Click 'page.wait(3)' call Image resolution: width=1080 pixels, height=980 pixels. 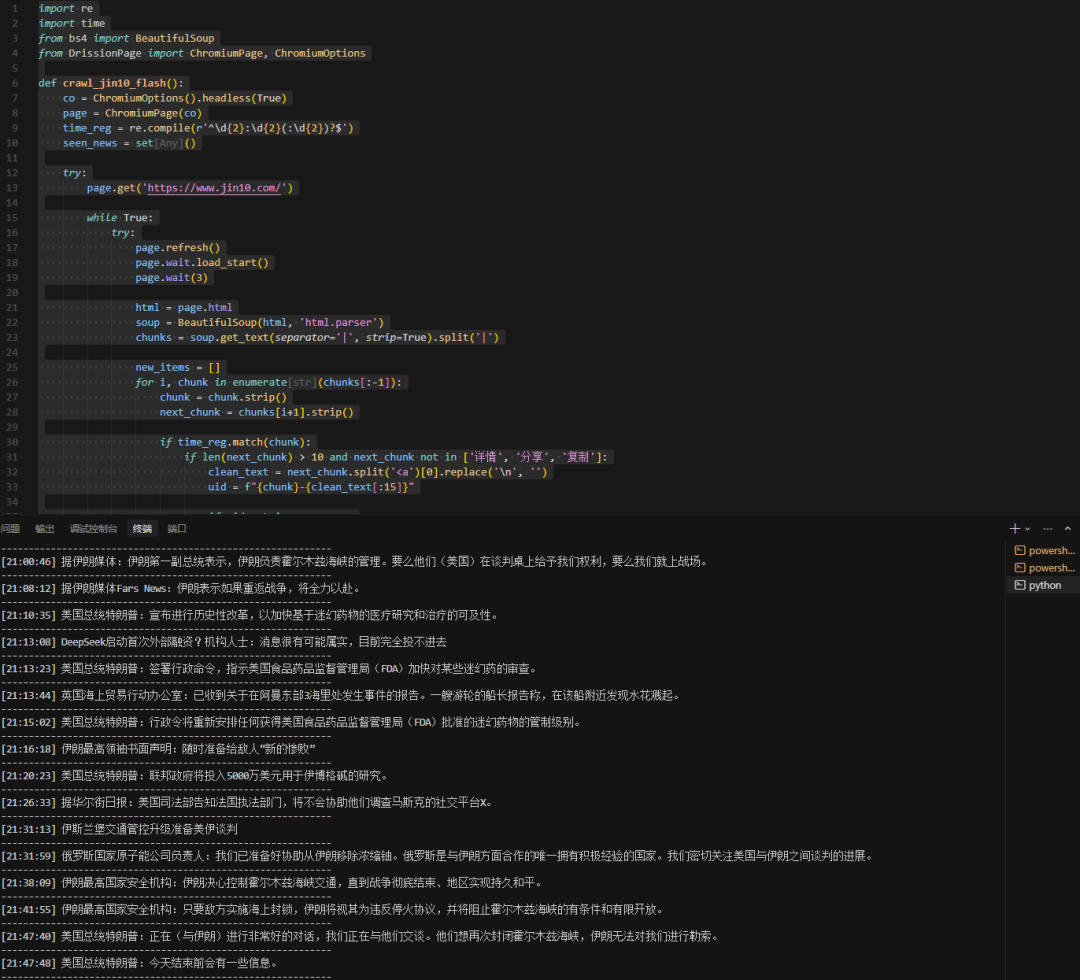click(x=172, y=278)
